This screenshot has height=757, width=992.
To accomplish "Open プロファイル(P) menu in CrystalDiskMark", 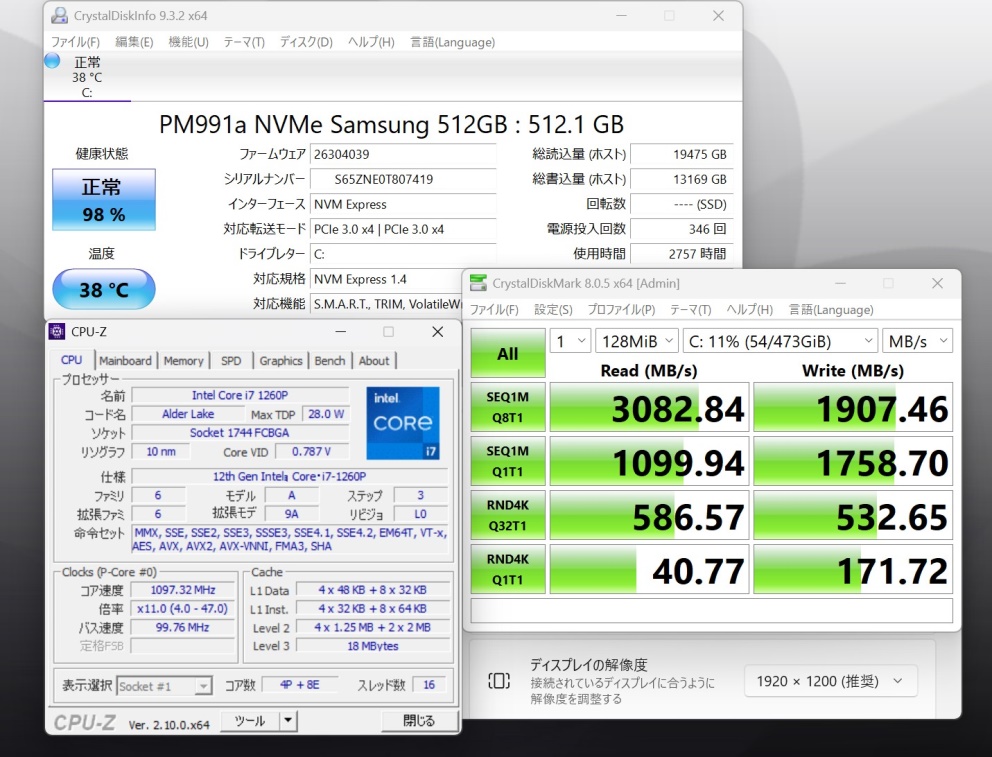I will (x=621, y=310).
